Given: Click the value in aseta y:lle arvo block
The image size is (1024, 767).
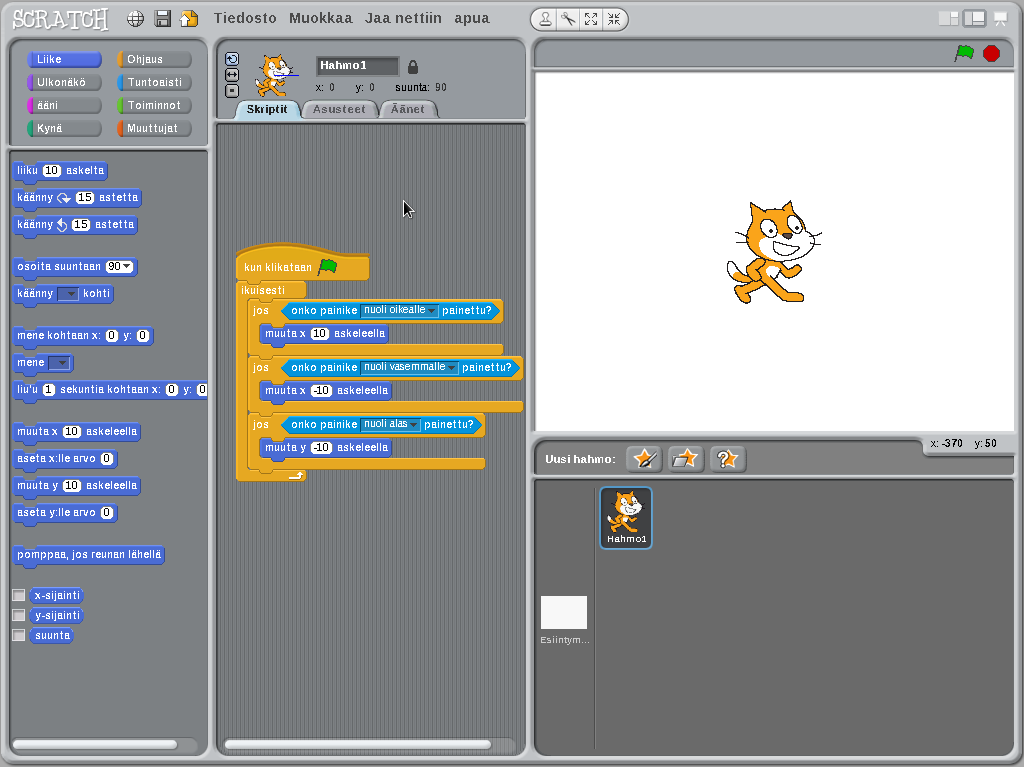Looking at the screenshot, I should 107,513.
